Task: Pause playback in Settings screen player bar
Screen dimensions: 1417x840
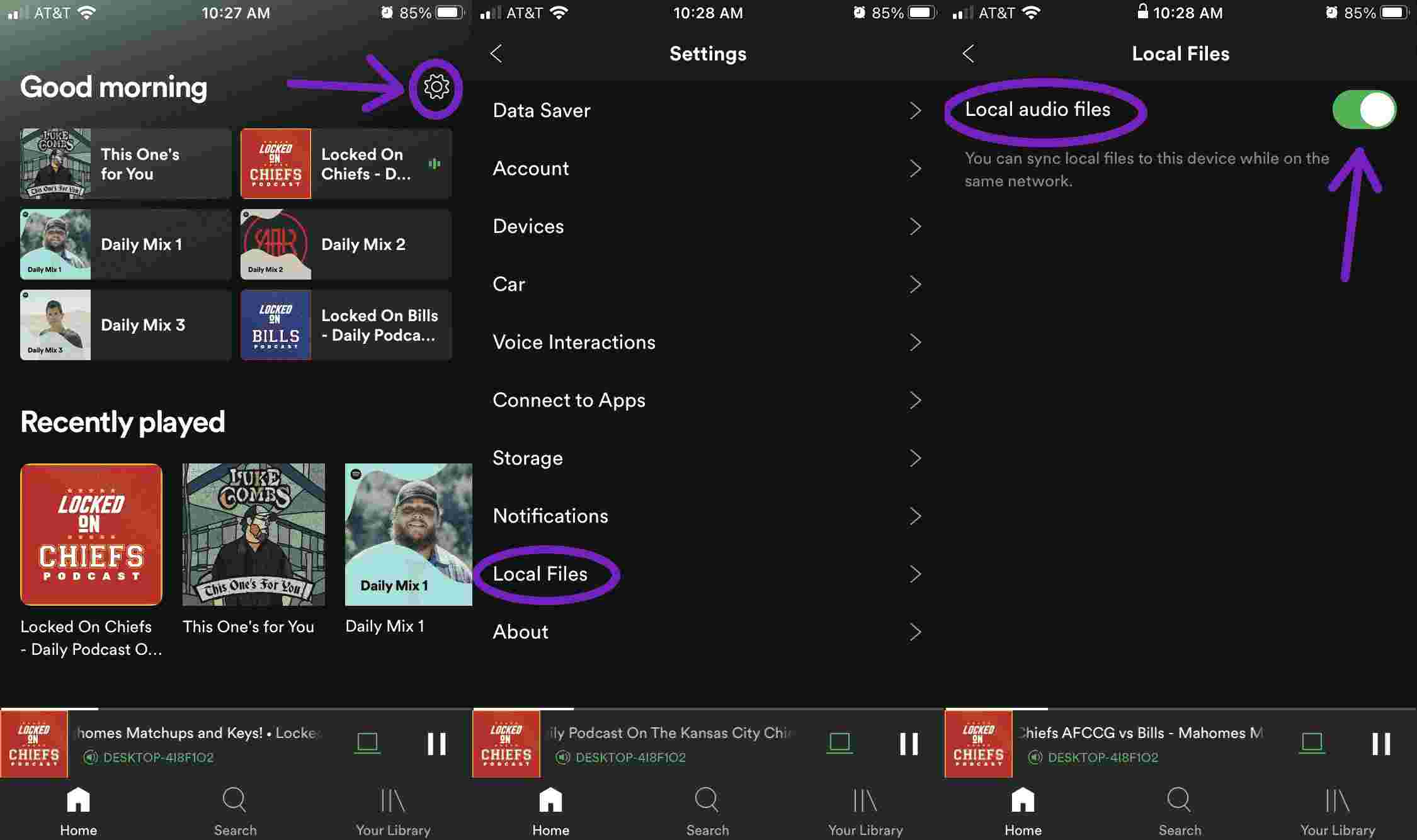Action: (909, 744)
